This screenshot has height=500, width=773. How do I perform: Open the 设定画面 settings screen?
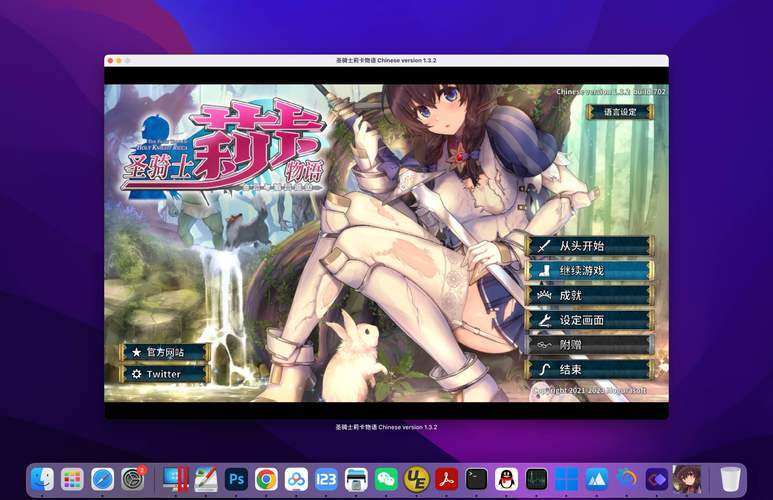[x=590, y=320]
